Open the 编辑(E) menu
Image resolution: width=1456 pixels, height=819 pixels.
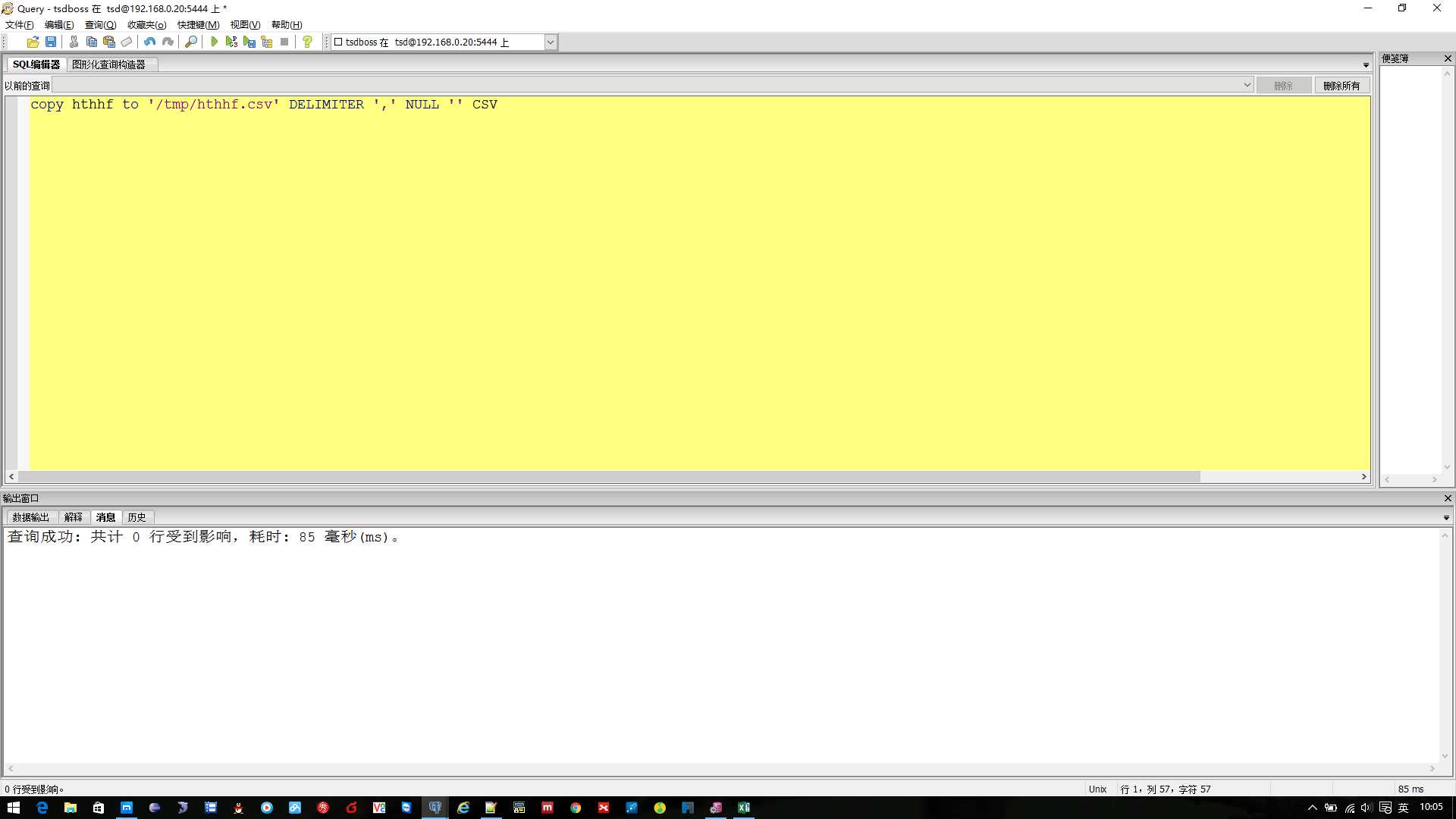point(59,25)
